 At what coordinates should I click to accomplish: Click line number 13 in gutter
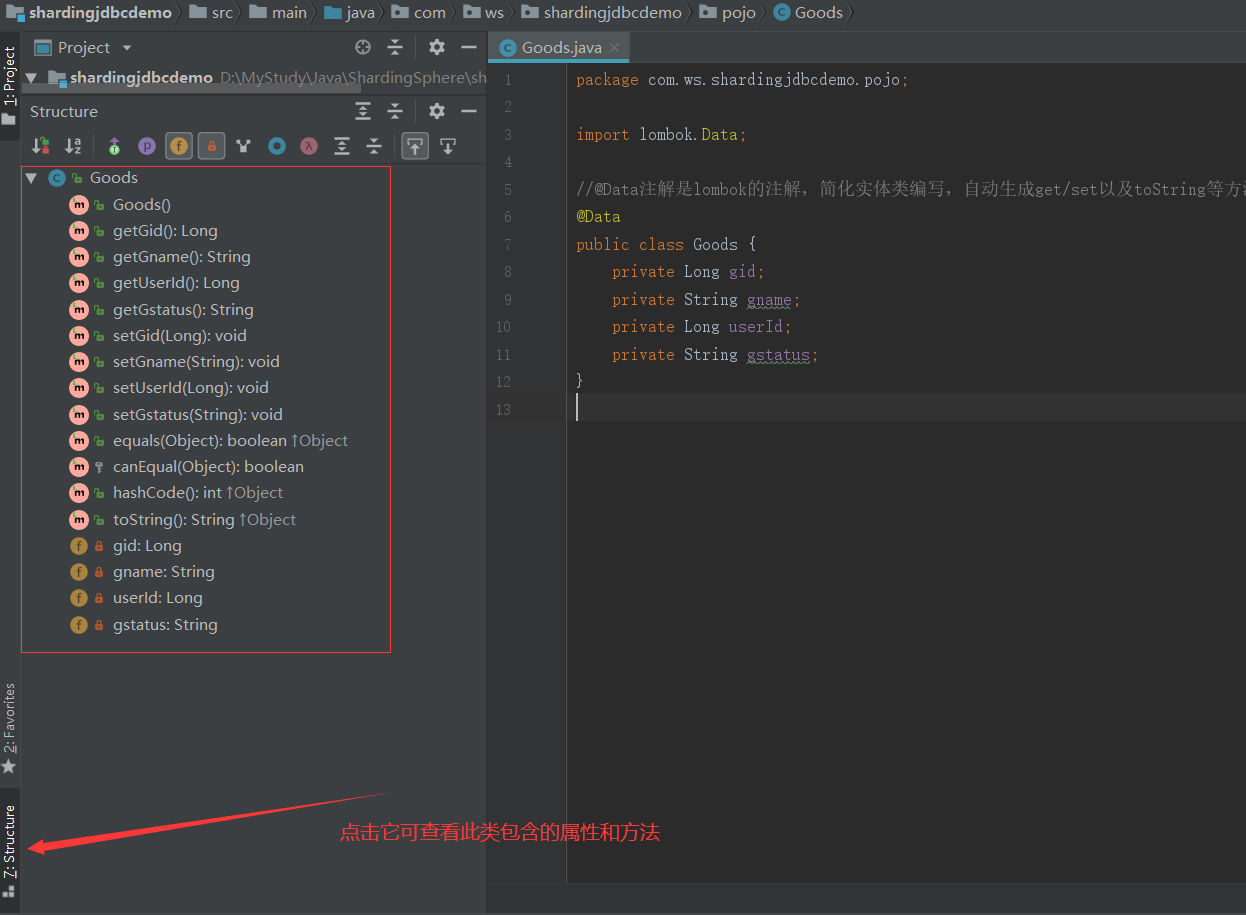point(502,408)
